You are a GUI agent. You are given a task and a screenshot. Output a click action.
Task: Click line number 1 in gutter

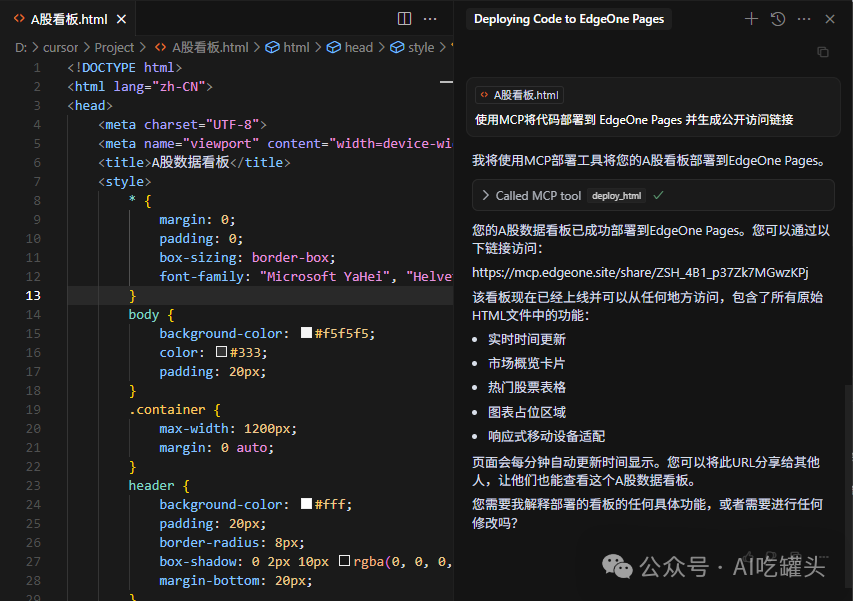tap(36, 67)
